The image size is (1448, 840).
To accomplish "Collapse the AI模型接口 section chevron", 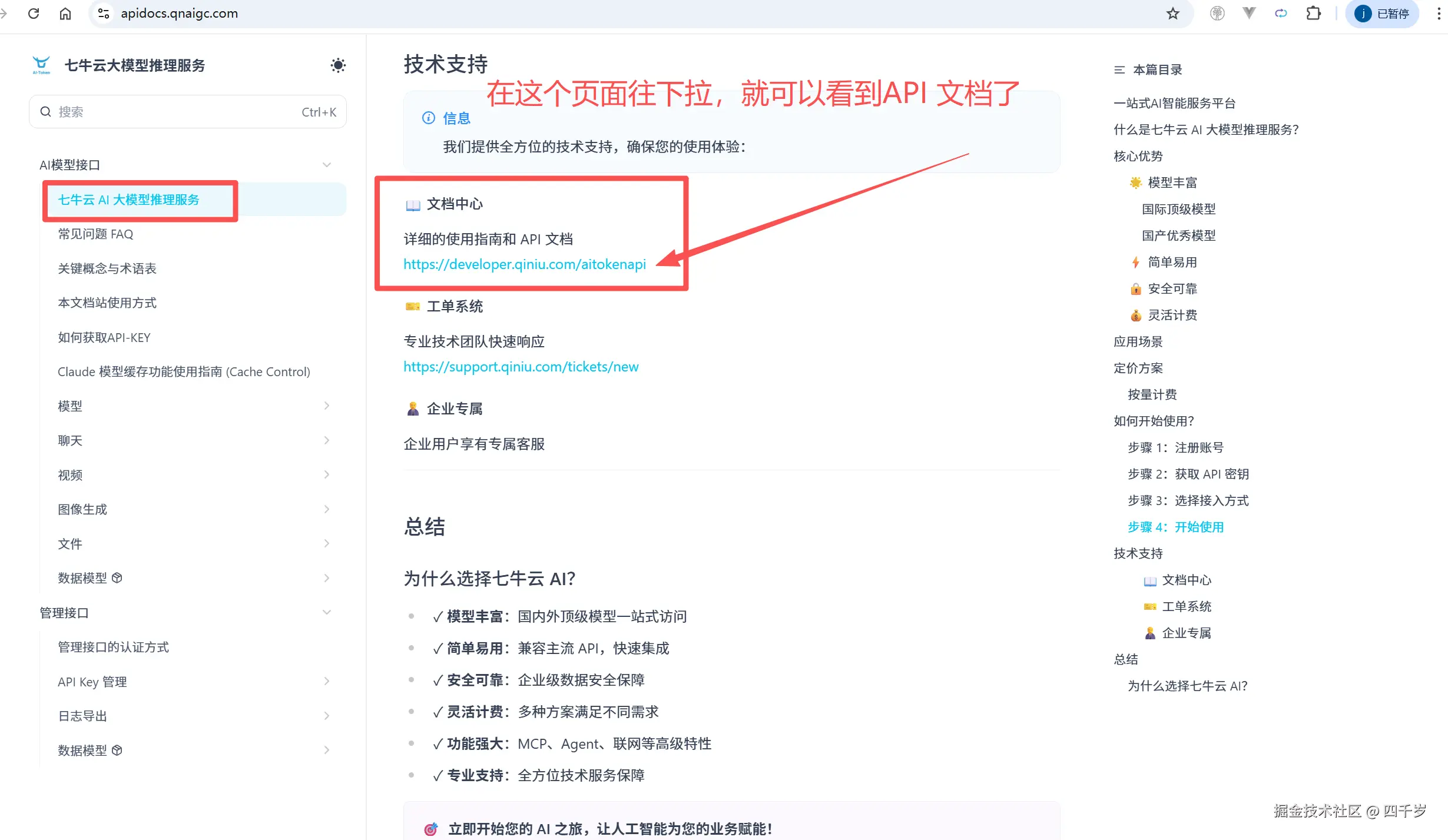I will [327, 165].
